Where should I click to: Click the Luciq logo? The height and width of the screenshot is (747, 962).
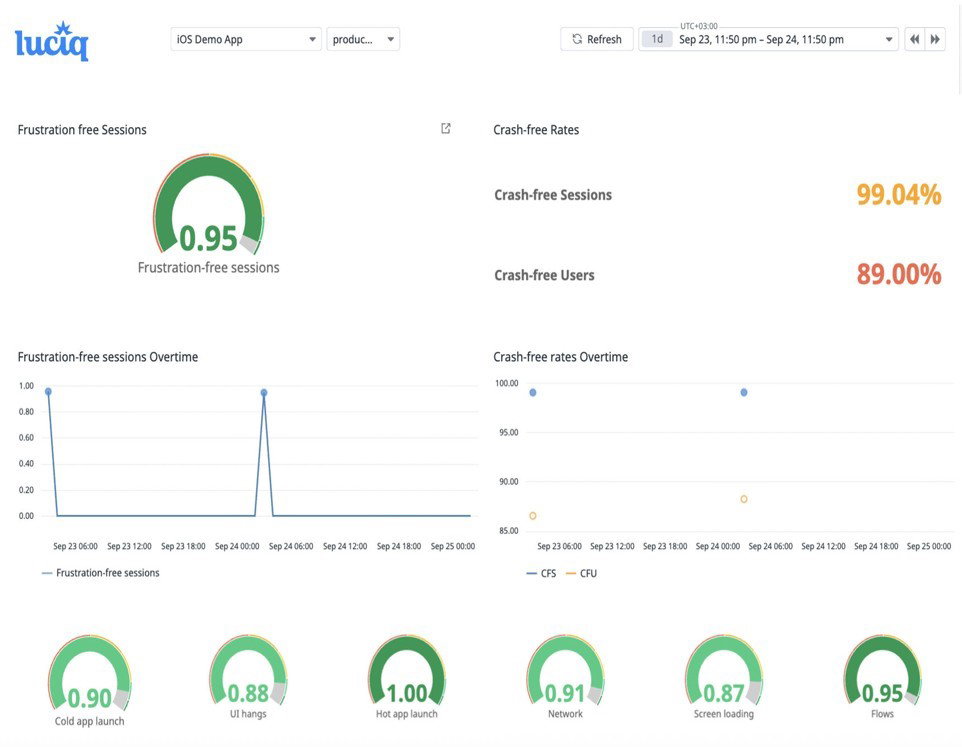(52, 42)
